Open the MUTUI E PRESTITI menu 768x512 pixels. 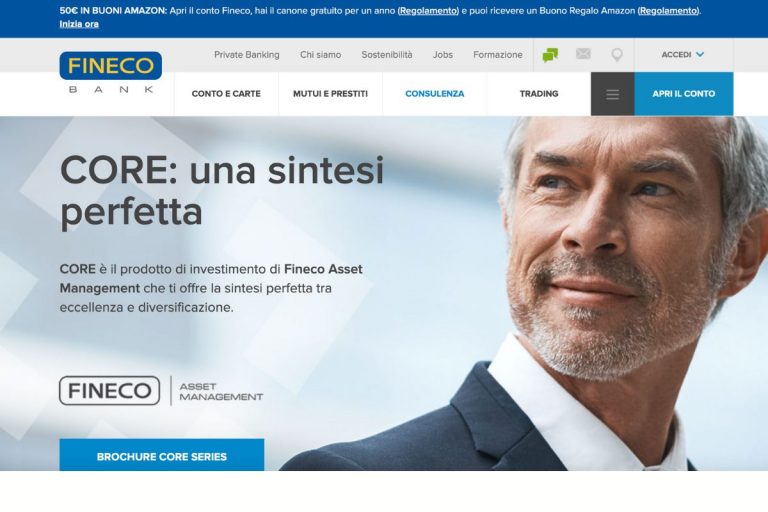tap(331, 94)
